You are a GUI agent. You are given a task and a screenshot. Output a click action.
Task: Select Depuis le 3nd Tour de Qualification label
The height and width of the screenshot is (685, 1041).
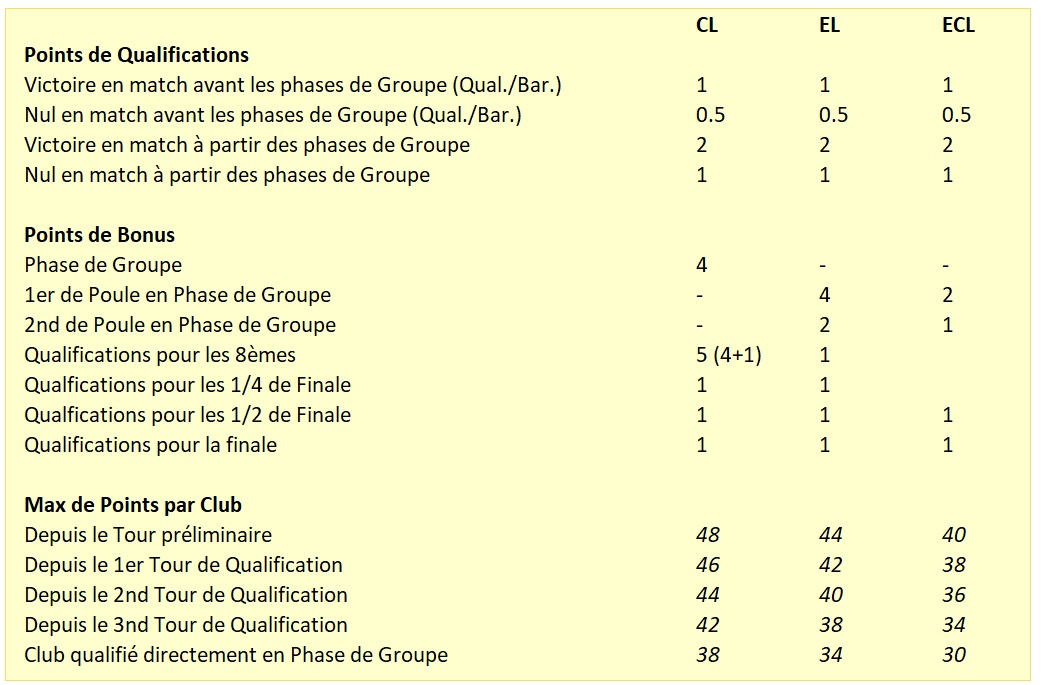pos(186,625)
